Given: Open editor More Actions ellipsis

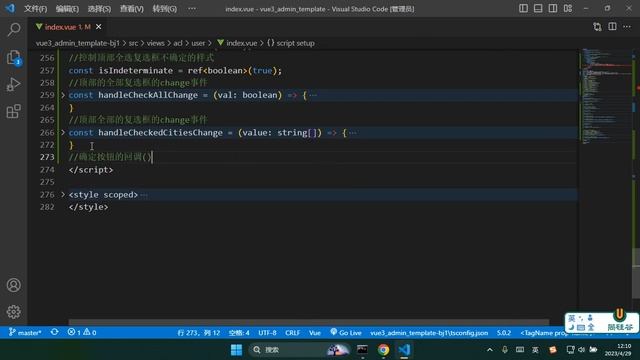Looking at the screenshot, I should [627, 27].
